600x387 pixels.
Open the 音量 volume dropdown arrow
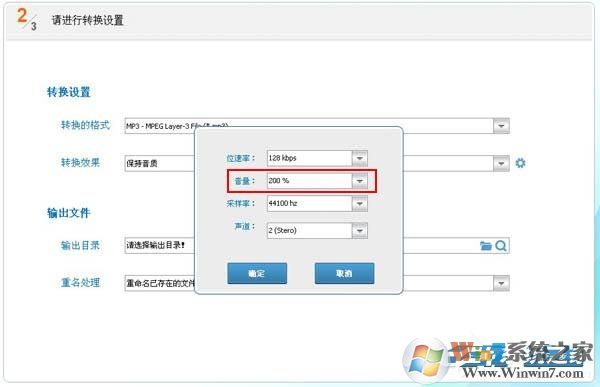coord(359,181)
